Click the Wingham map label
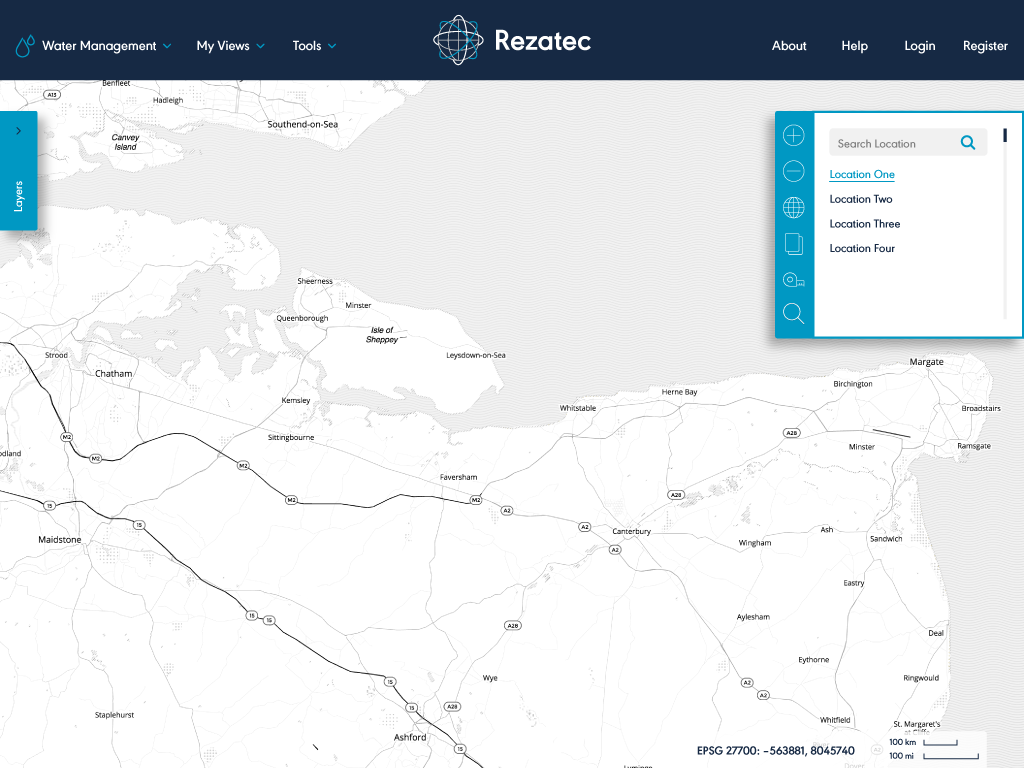Screen dimensions: 1024x768 pos(754,543)
